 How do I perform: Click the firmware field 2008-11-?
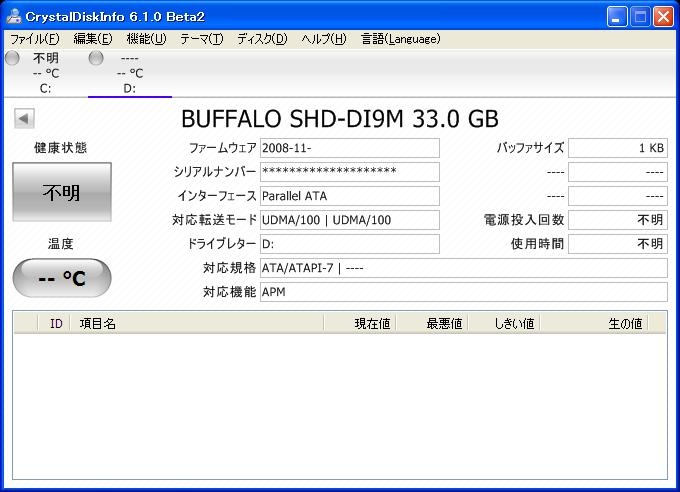point(350,148)
